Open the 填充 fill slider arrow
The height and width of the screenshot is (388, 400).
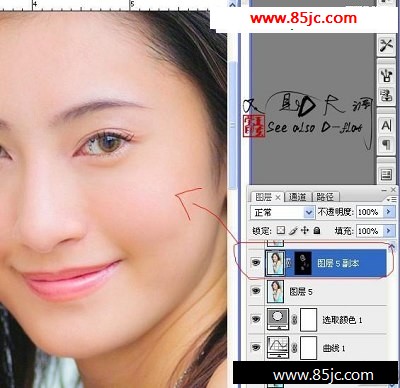point(388,230)
